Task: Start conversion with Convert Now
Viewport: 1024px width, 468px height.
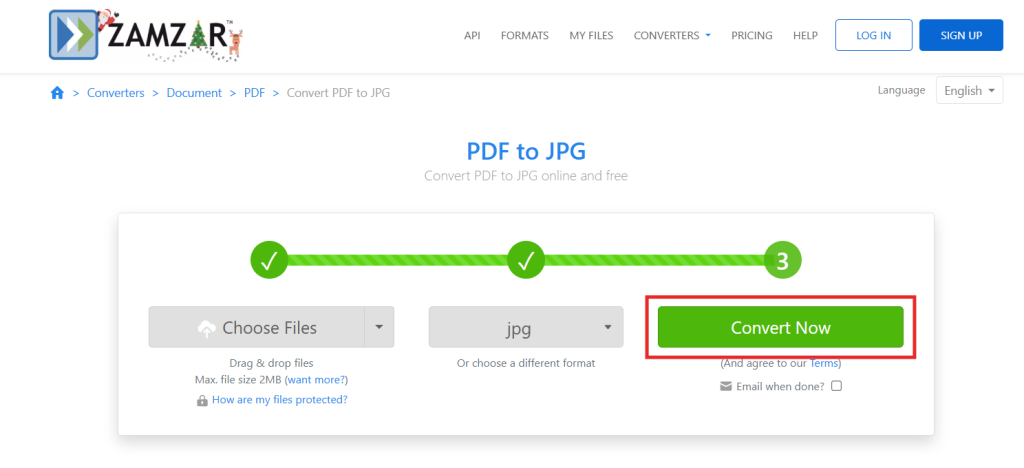Action: [780, 327]
